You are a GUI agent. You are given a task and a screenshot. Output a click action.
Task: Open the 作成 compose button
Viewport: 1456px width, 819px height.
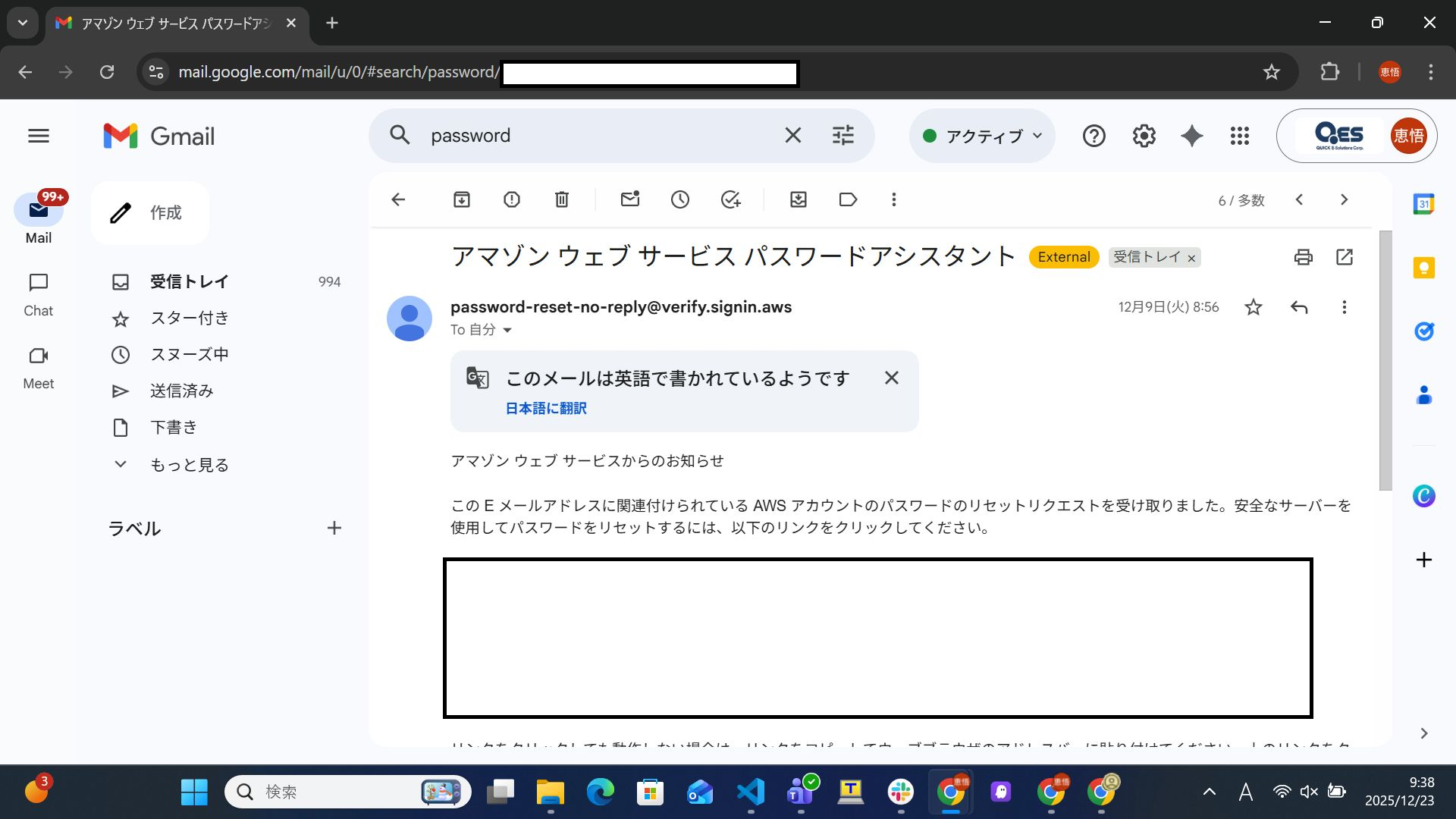click(149, 213)
